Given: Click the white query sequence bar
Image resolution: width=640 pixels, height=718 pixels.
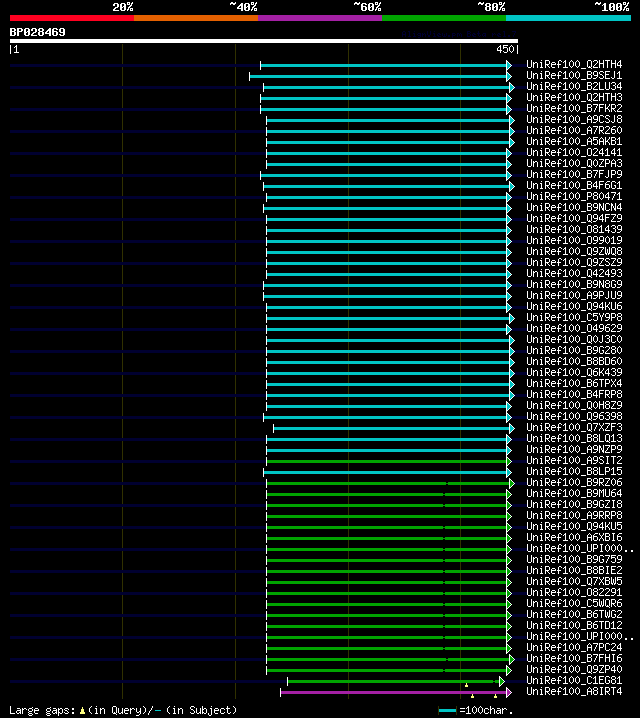Looking at the screenshot, I should [264, 41].
